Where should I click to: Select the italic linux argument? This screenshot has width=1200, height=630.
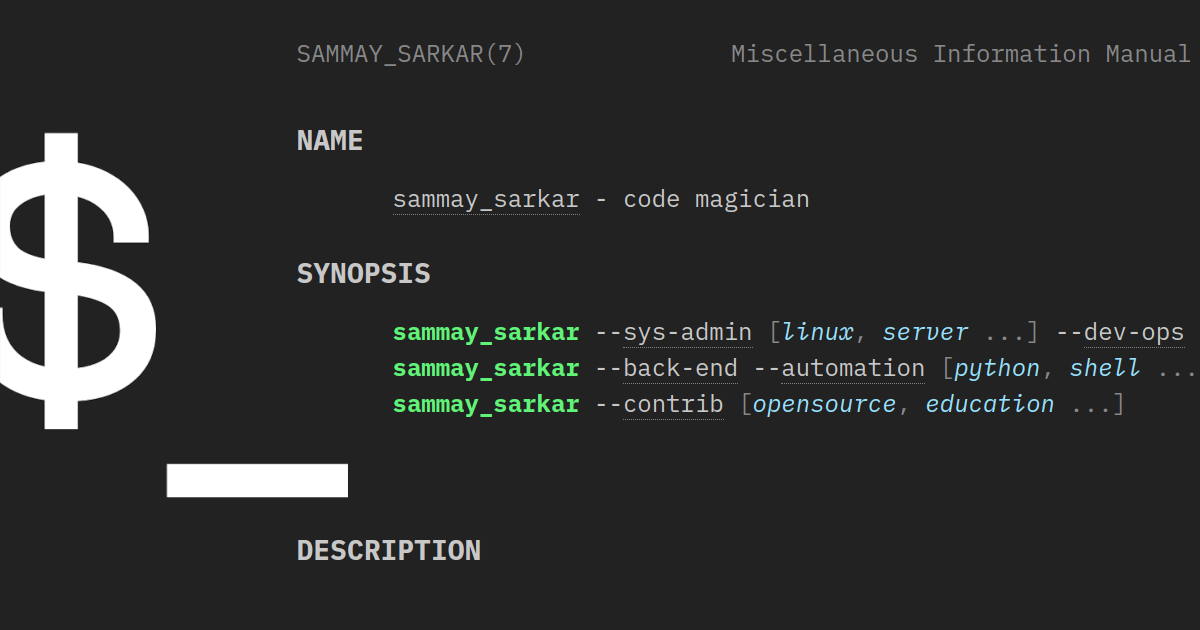(818, 332)
